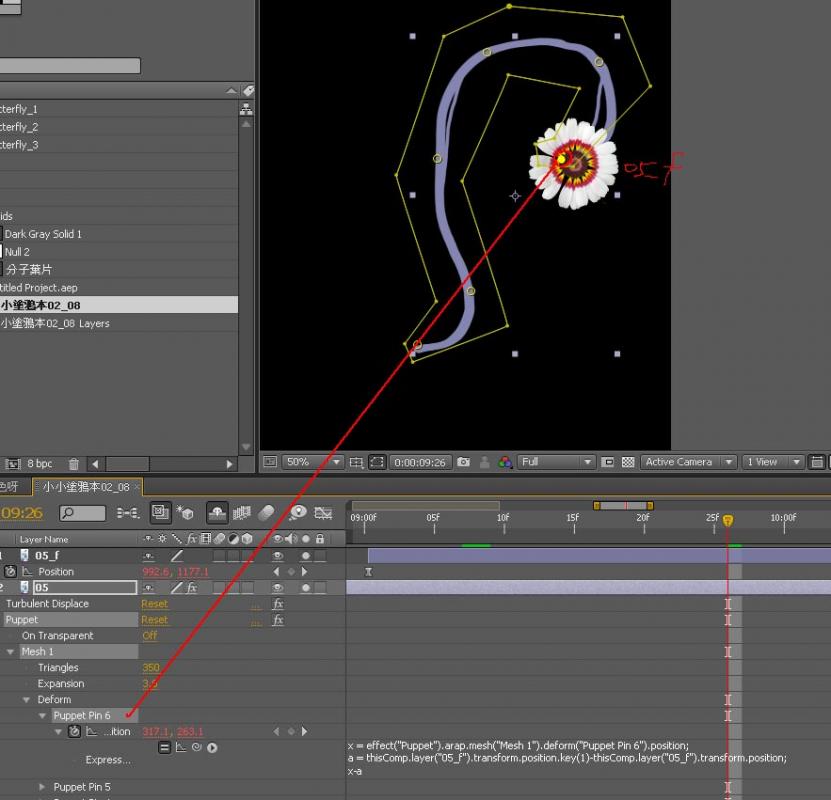The image size is (831, 800).
Task: Open the expression pick whip icon
Action: click(197, 747)
